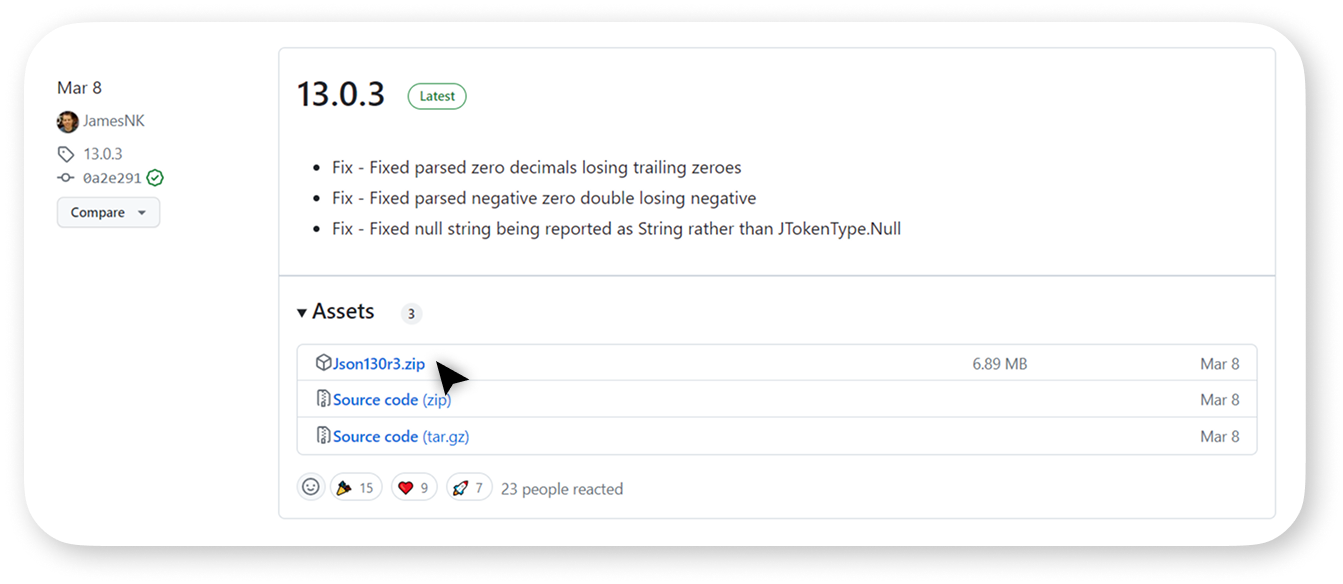Click the green verified checkmark icon
The image size is (1343, 584).
click(x=155, y=178)
